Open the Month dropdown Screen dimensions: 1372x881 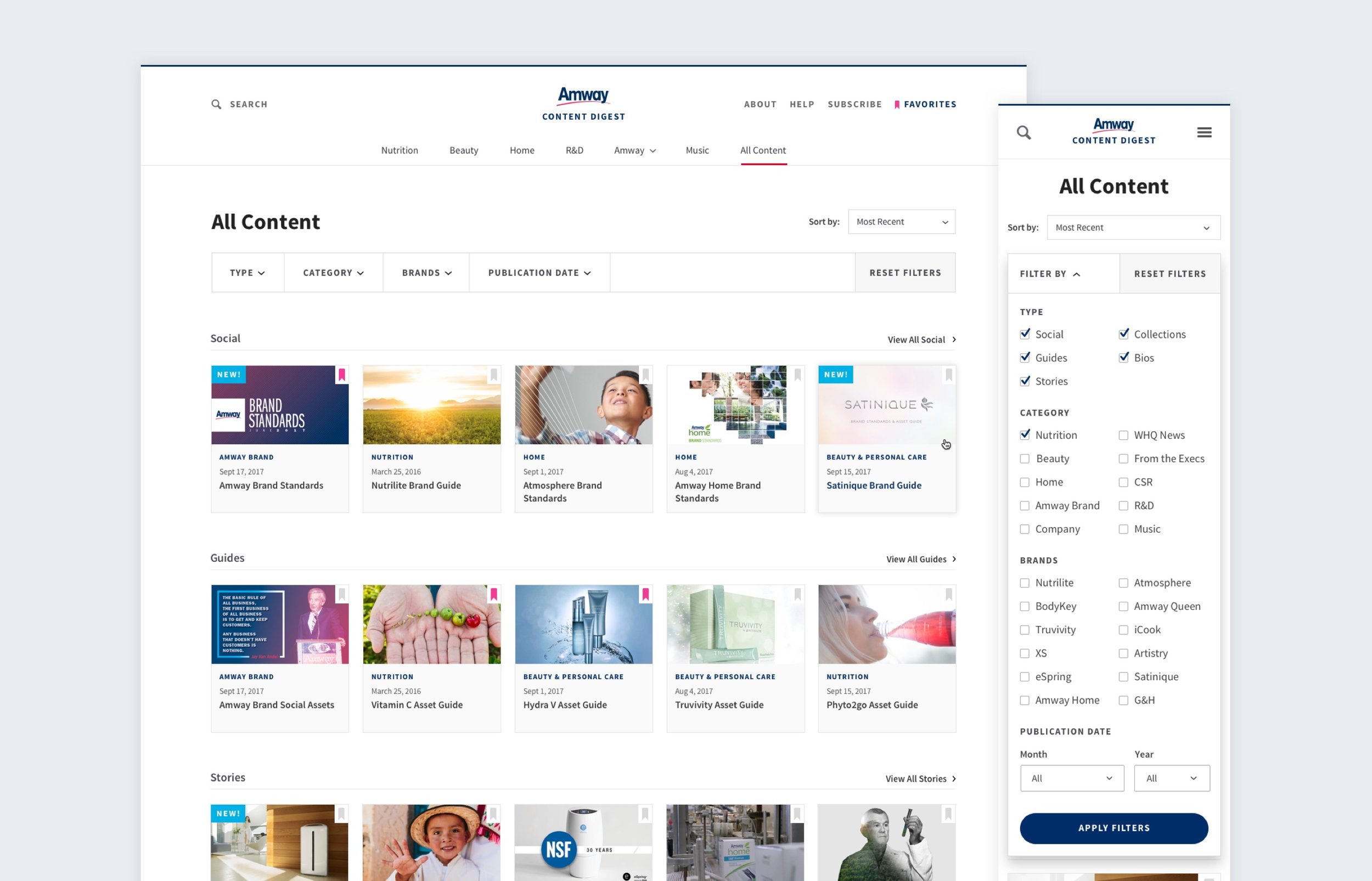coord(1072,778)
